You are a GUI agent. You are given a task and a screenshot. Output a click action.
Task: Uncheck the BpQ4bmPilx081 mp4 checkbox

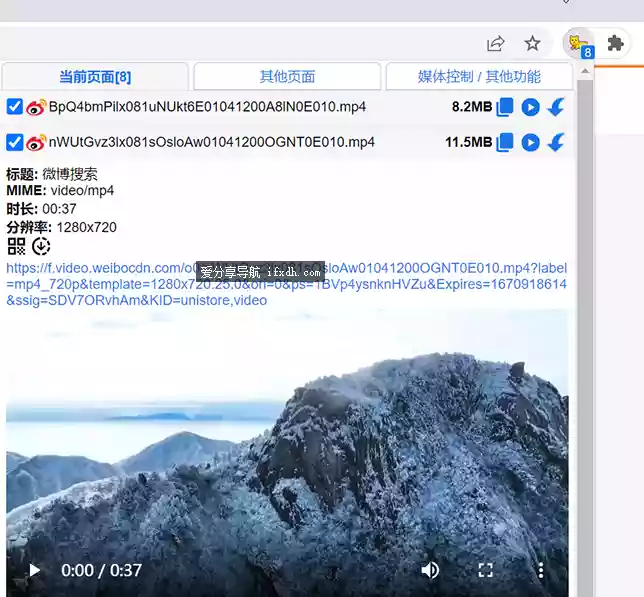point(14,107)
